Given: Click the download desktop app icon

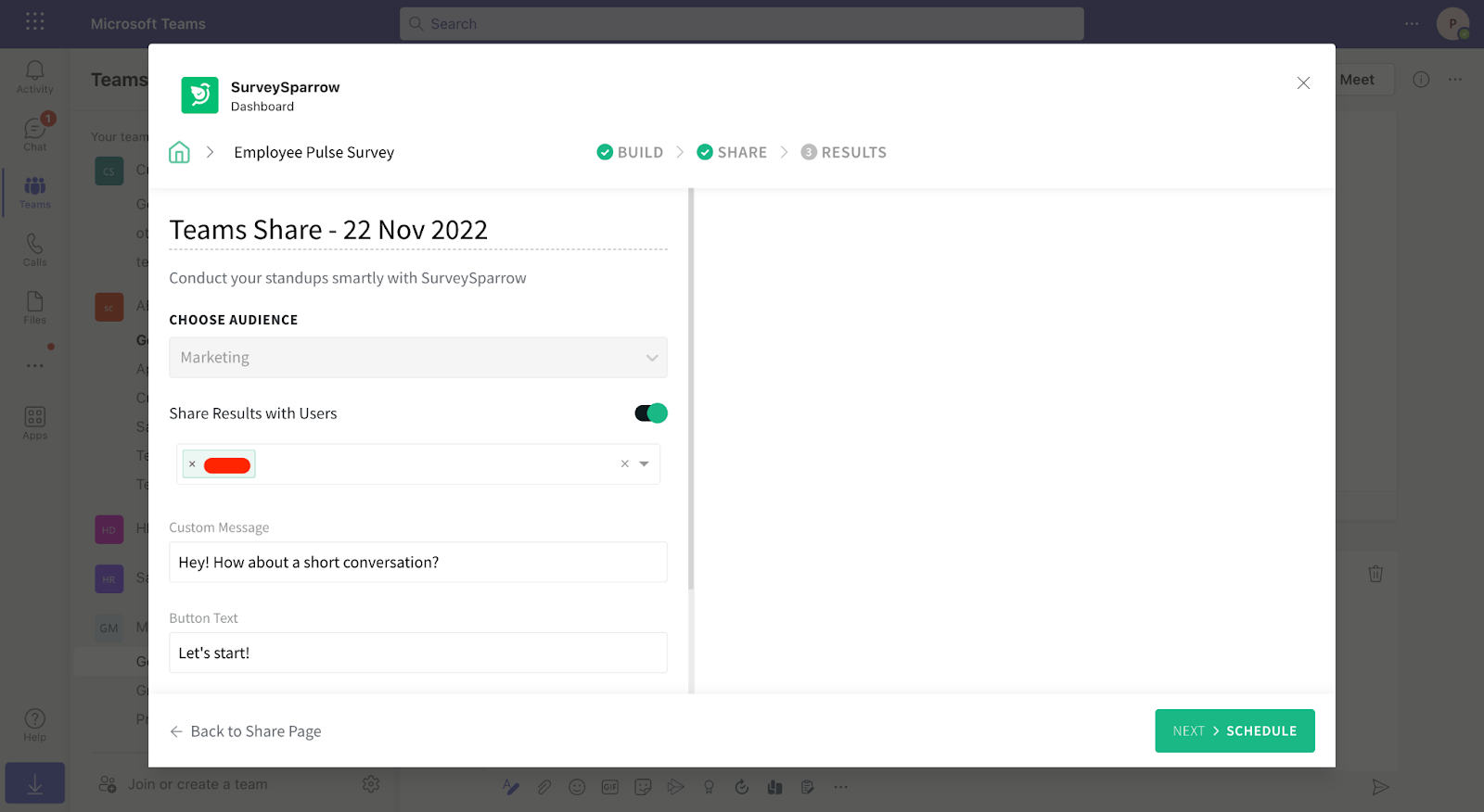Looking at the screenshot, I should pos(34,783).
